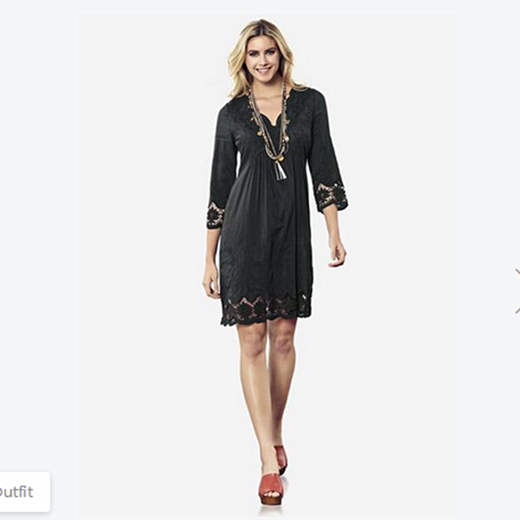520x520 pixels.
Task: Click the lace cuff on right sleeve
Action: 331,197
